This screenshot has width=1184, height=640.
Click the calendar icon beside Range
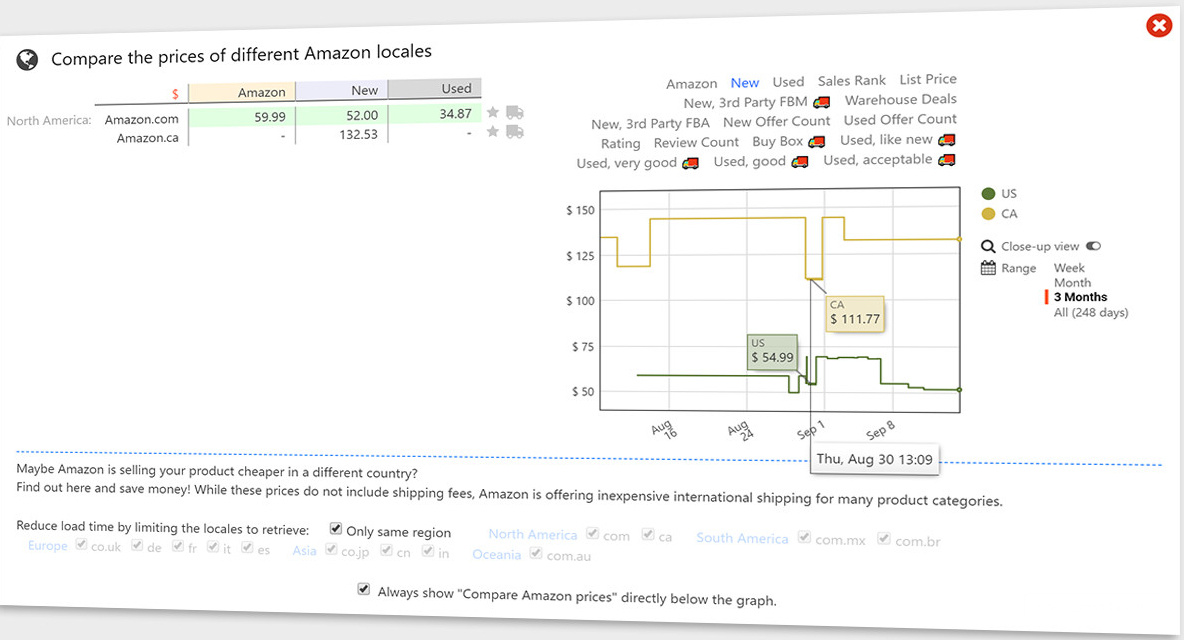988,268
